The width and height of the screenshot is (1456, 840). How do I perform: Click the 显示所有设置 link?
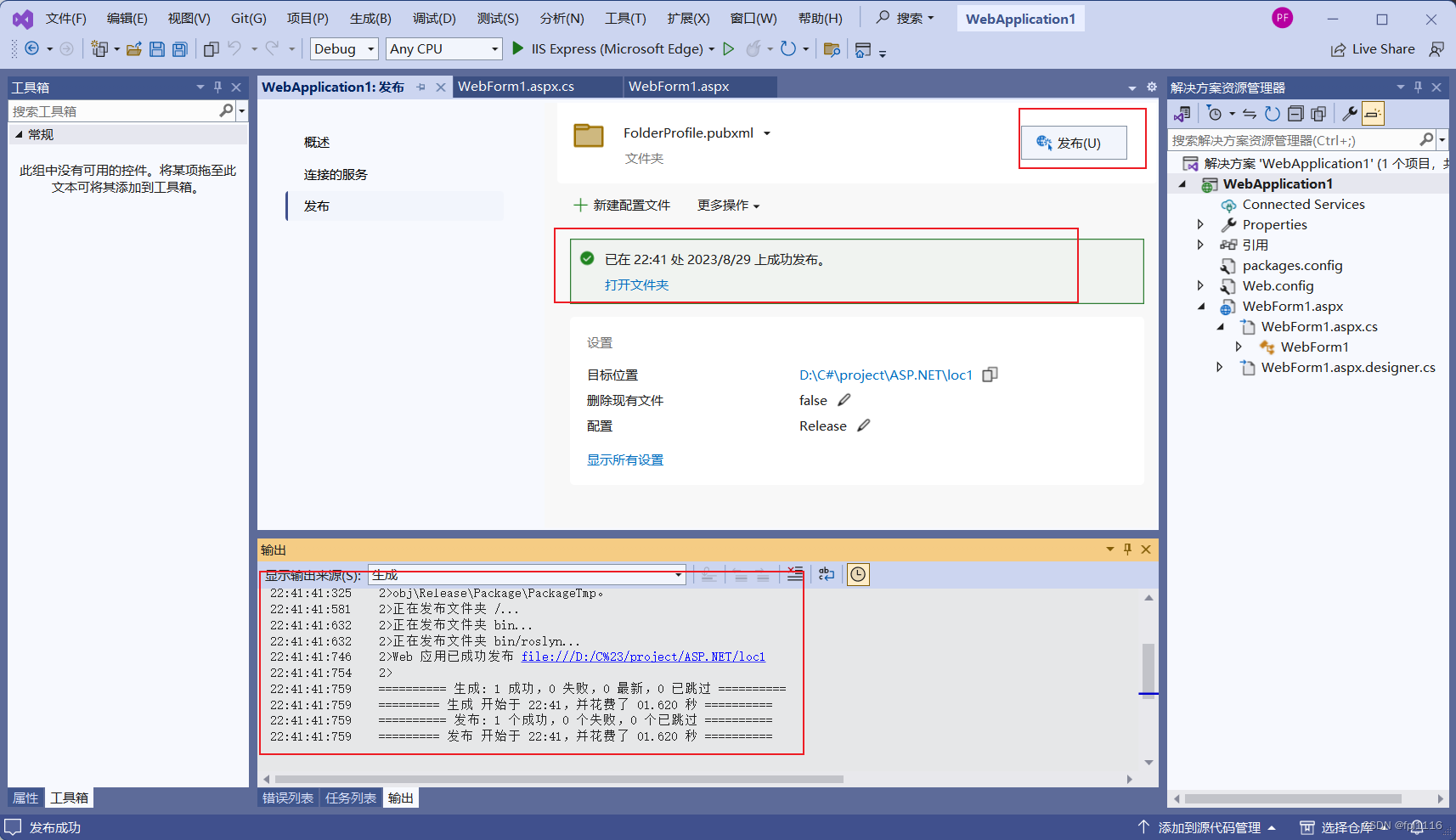click(x=625, y=460)
